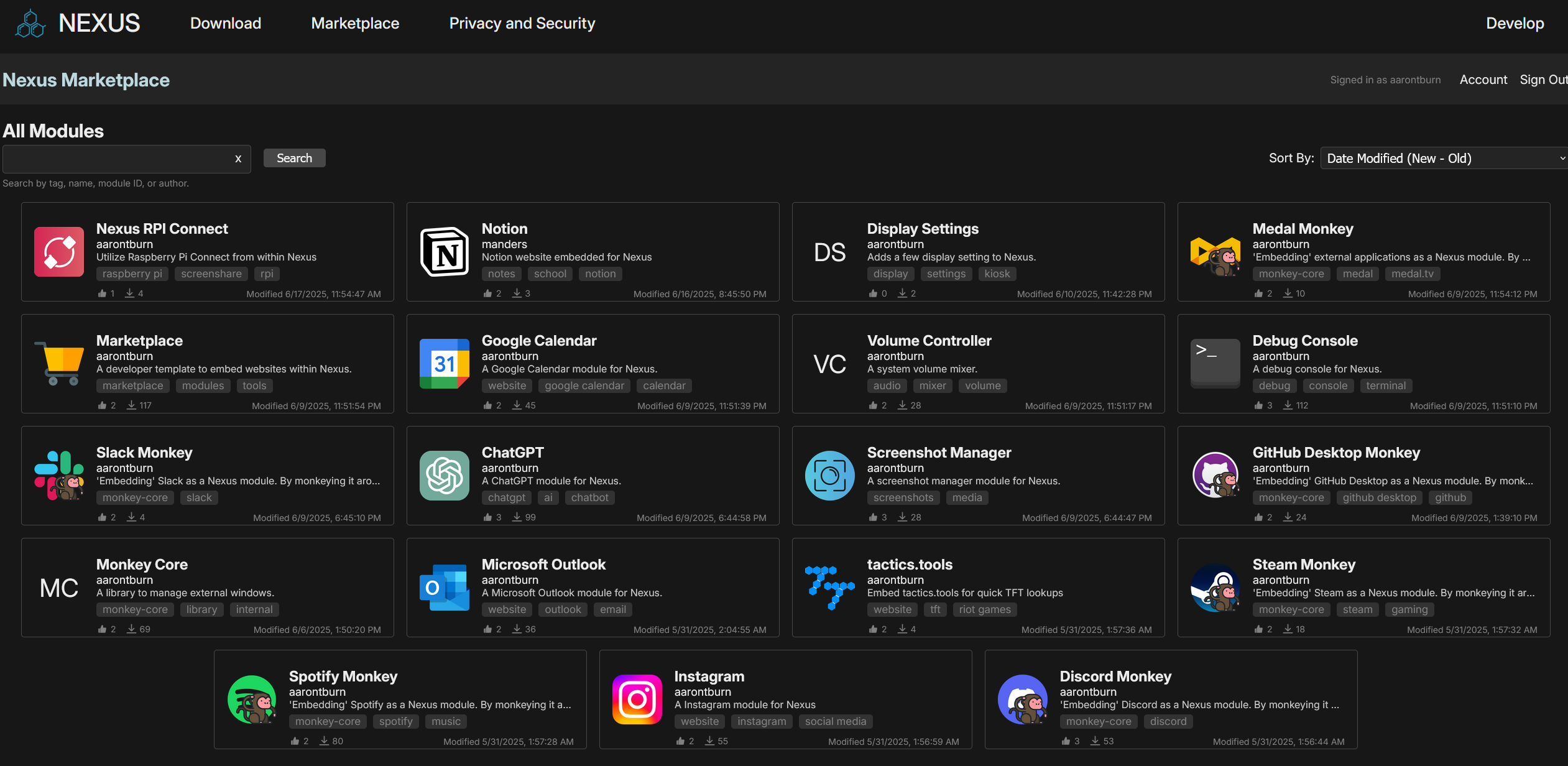Open the Account page
The image size is (1568, 766).
click(x=1483, y=80)
